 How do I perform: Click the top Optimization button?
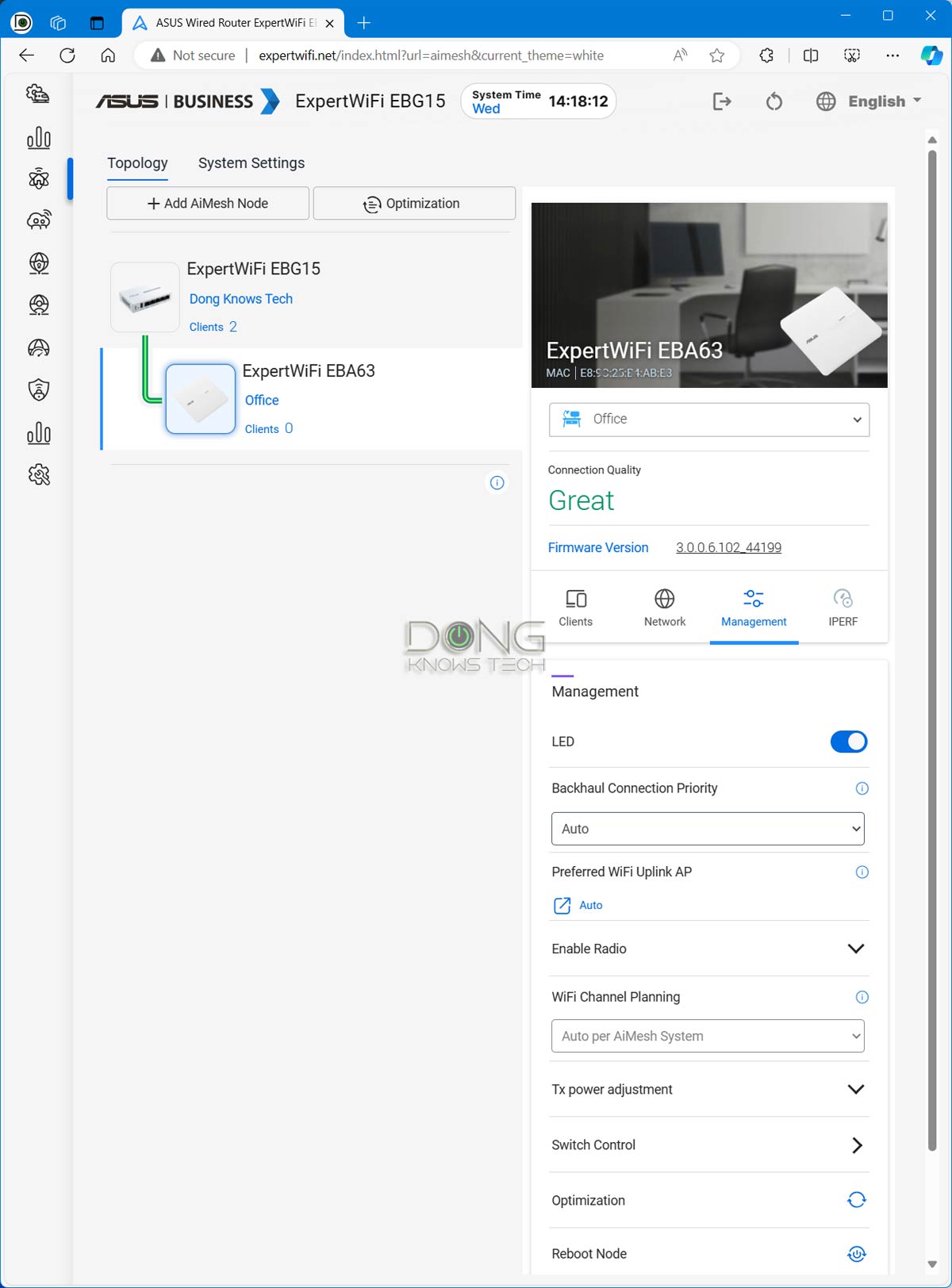pyautogui.click(x=414, y=204)
